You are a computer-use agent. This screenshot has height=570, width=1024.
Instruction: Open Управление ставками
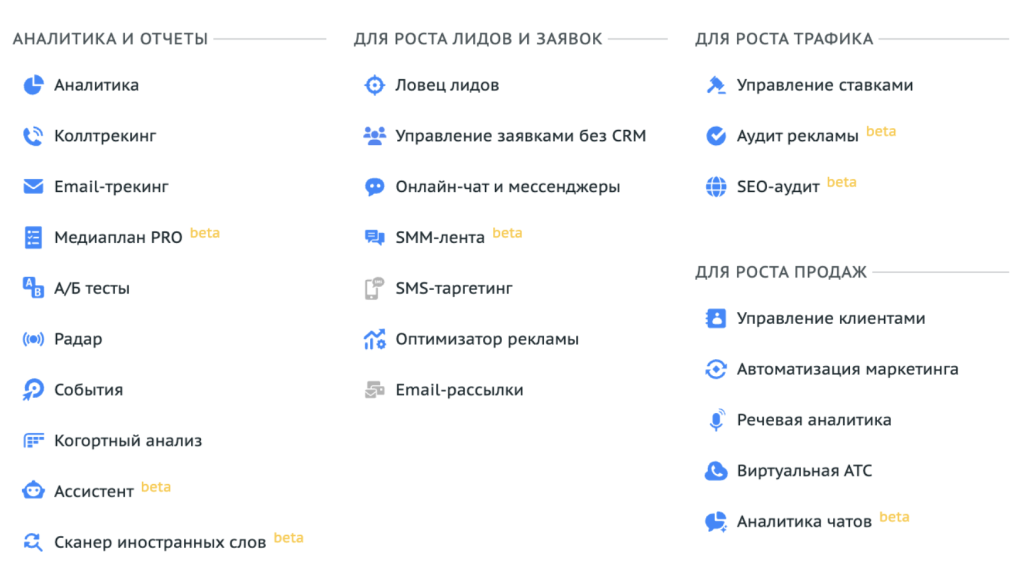click(x=825, y=85)
